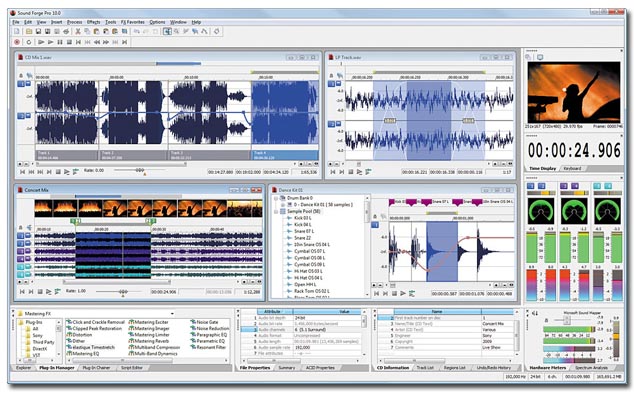Screen dimensions: 634x395
Task: Click Stop in main transport bar
Action: 69,42
